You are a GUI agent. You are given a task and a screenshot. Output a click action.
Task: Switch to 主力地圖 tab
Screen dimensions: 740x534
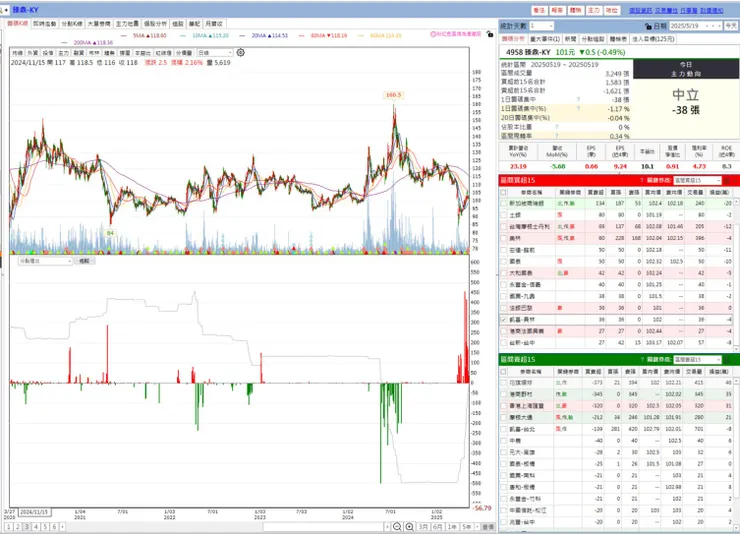coord(127,24)
